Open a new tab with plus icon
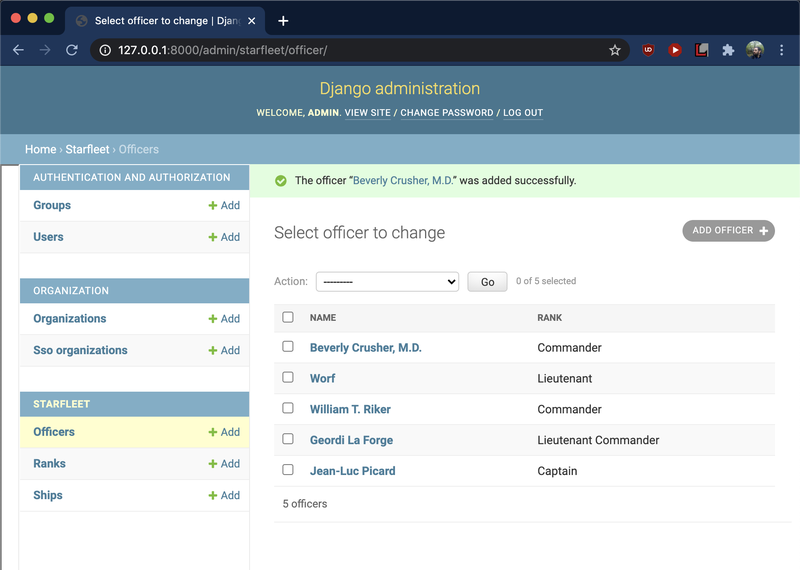This screenshot has width=800, height=570. click(x=283, y=21)
